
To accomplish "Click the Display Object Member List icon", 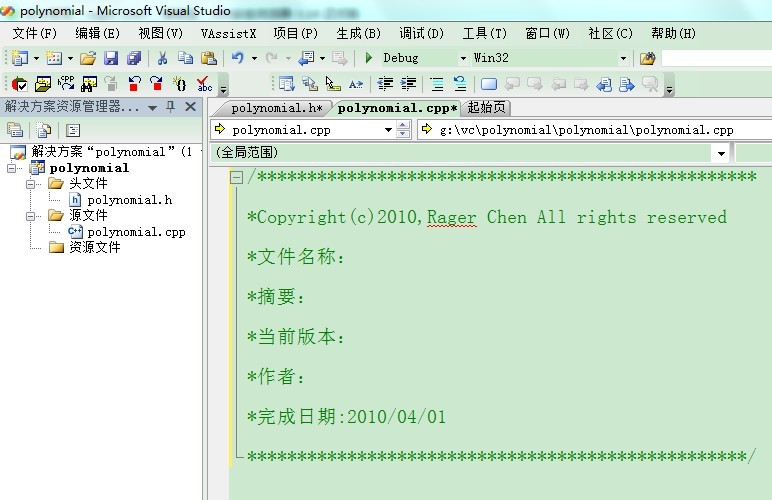I will 287,84.
